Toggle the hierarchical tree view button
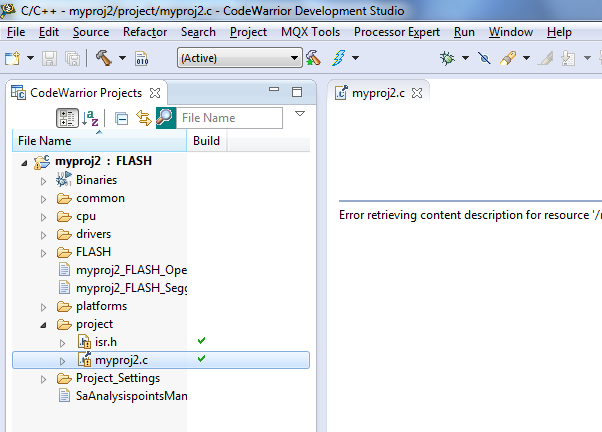Viewport: 602px width, 432px height. [67, 118]
